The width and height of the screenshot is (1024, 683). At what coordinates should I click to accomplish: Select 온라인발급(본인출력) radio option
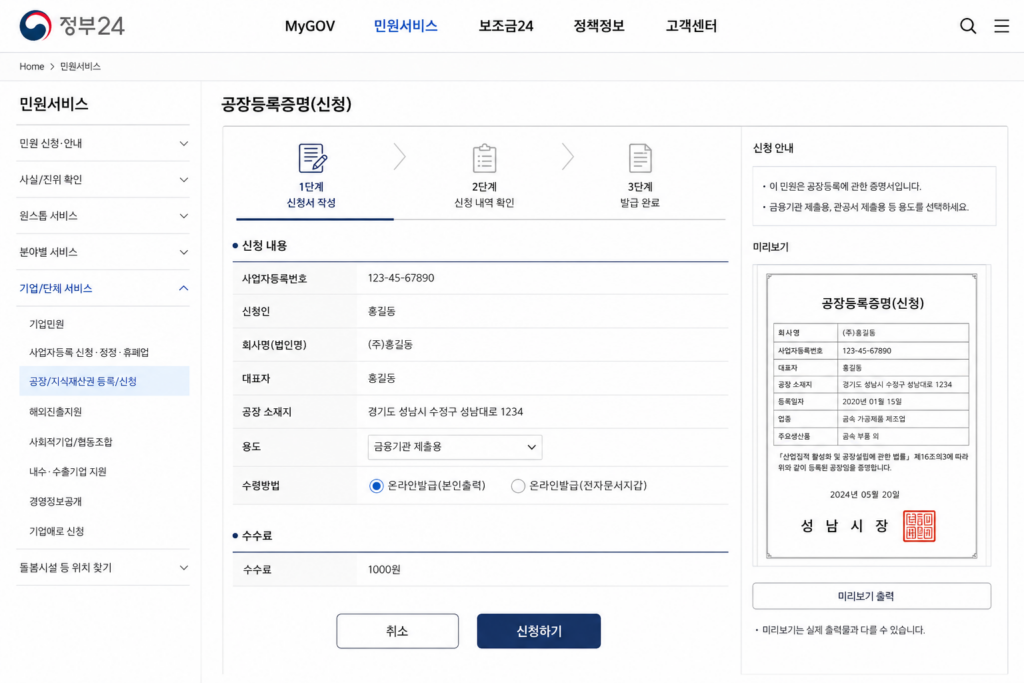tap(376, 486)
